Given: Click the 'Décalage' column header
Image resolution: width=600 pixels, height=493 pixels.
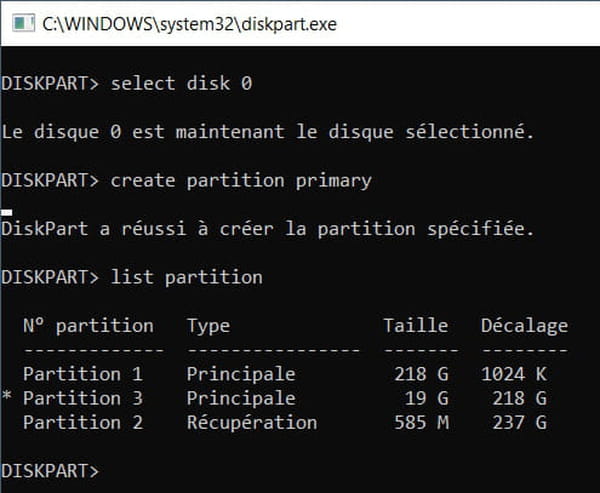Looking at the screenshot, I should (x=524, y=326).
